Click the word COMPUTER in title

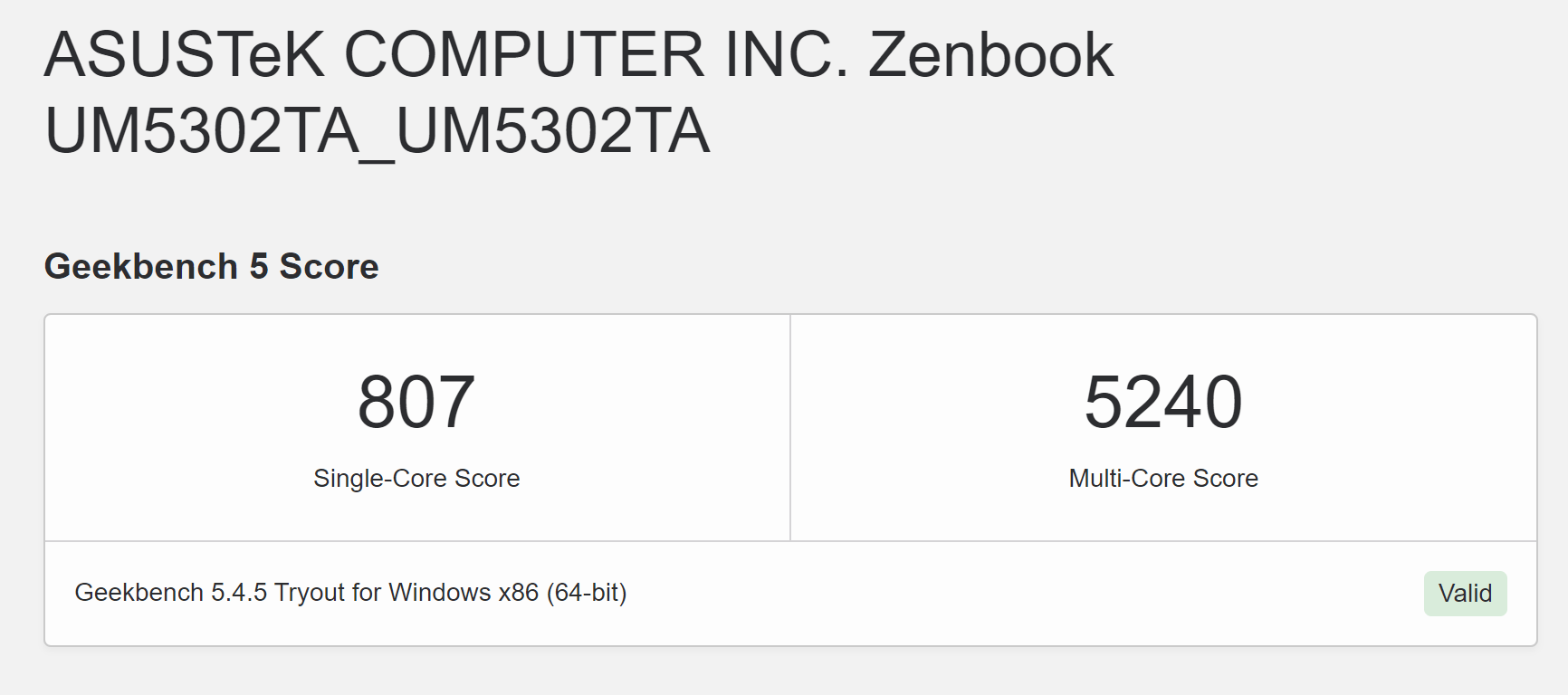tap(523, 55)
